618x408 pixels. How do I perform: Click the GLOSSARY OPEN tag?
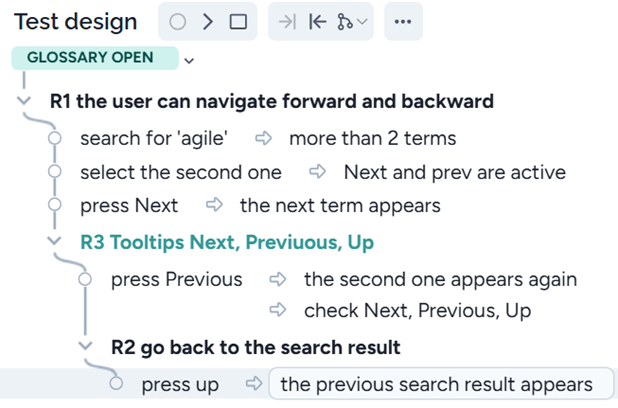(90, 58)
